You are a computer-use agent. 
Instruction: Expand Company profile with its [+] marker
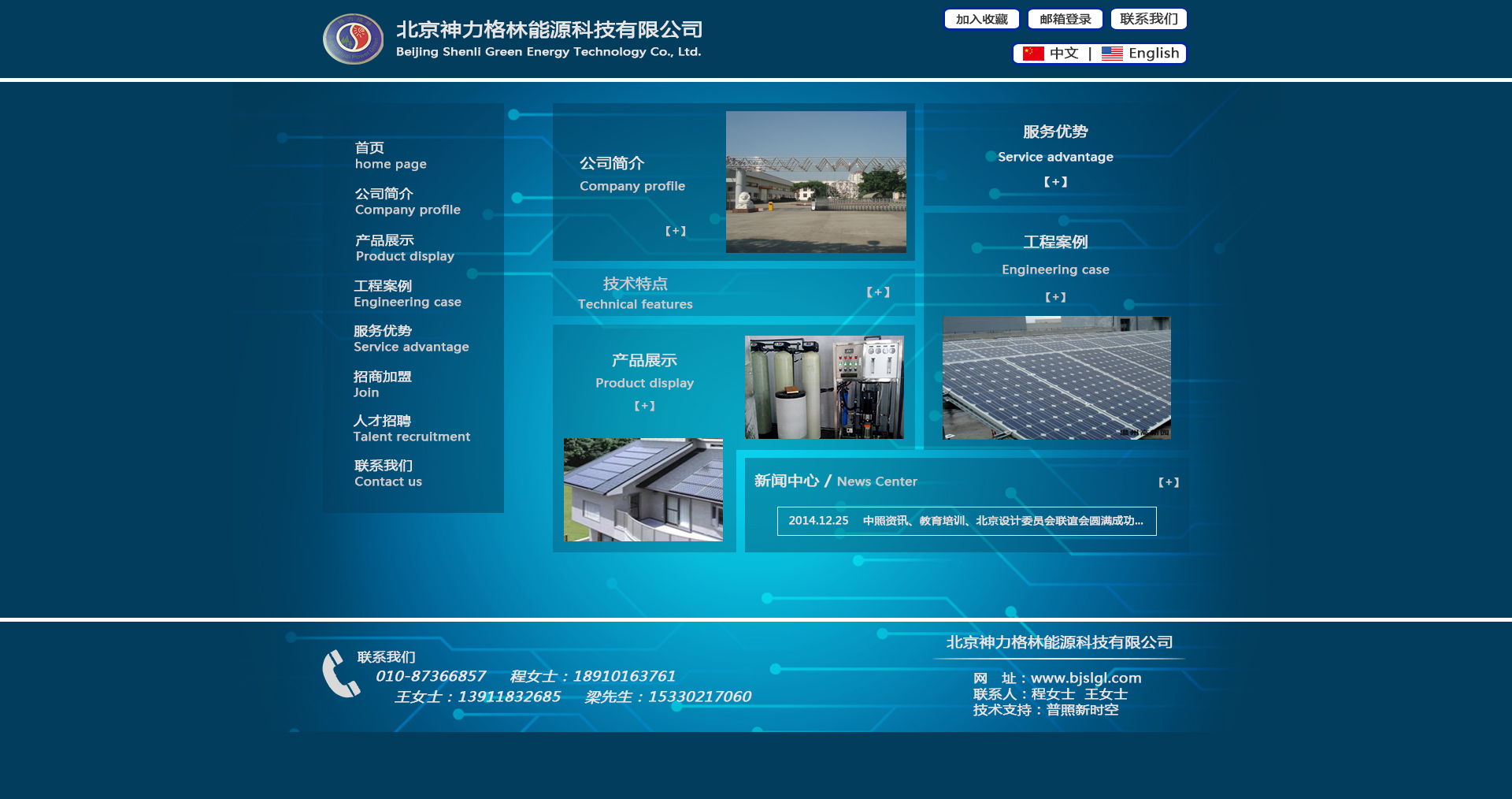[676, 231]
